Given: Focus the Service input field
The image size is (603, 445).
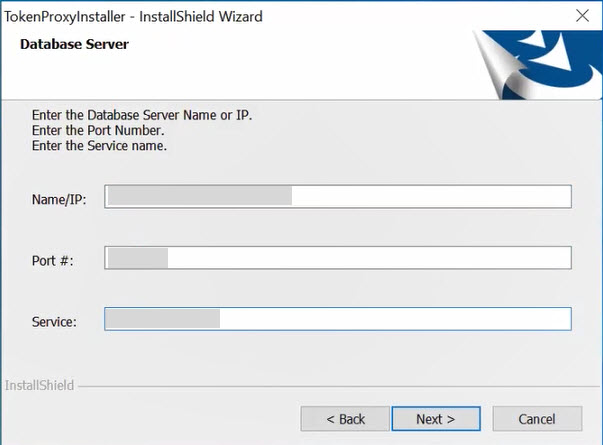Looking at the screenshot, I should pyautogui.click(x=338, y=319).
